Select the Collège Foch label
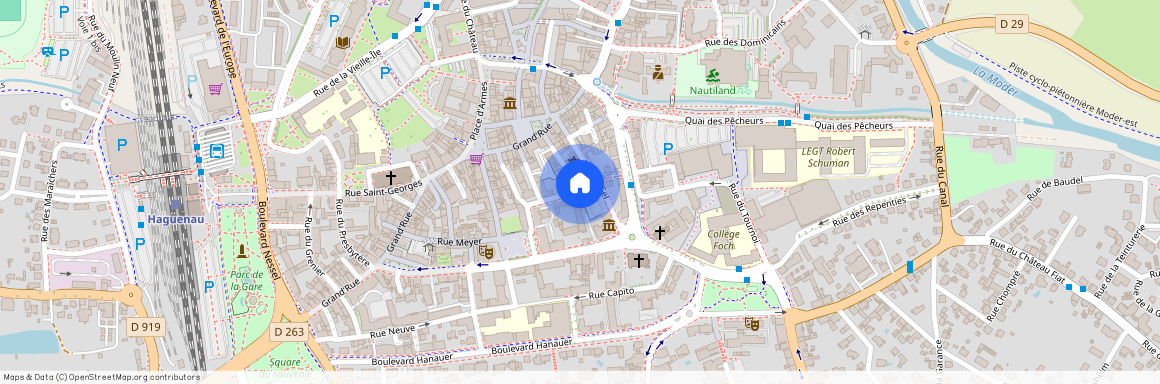This screenshot has height=384, width=1160. point(724,240)
